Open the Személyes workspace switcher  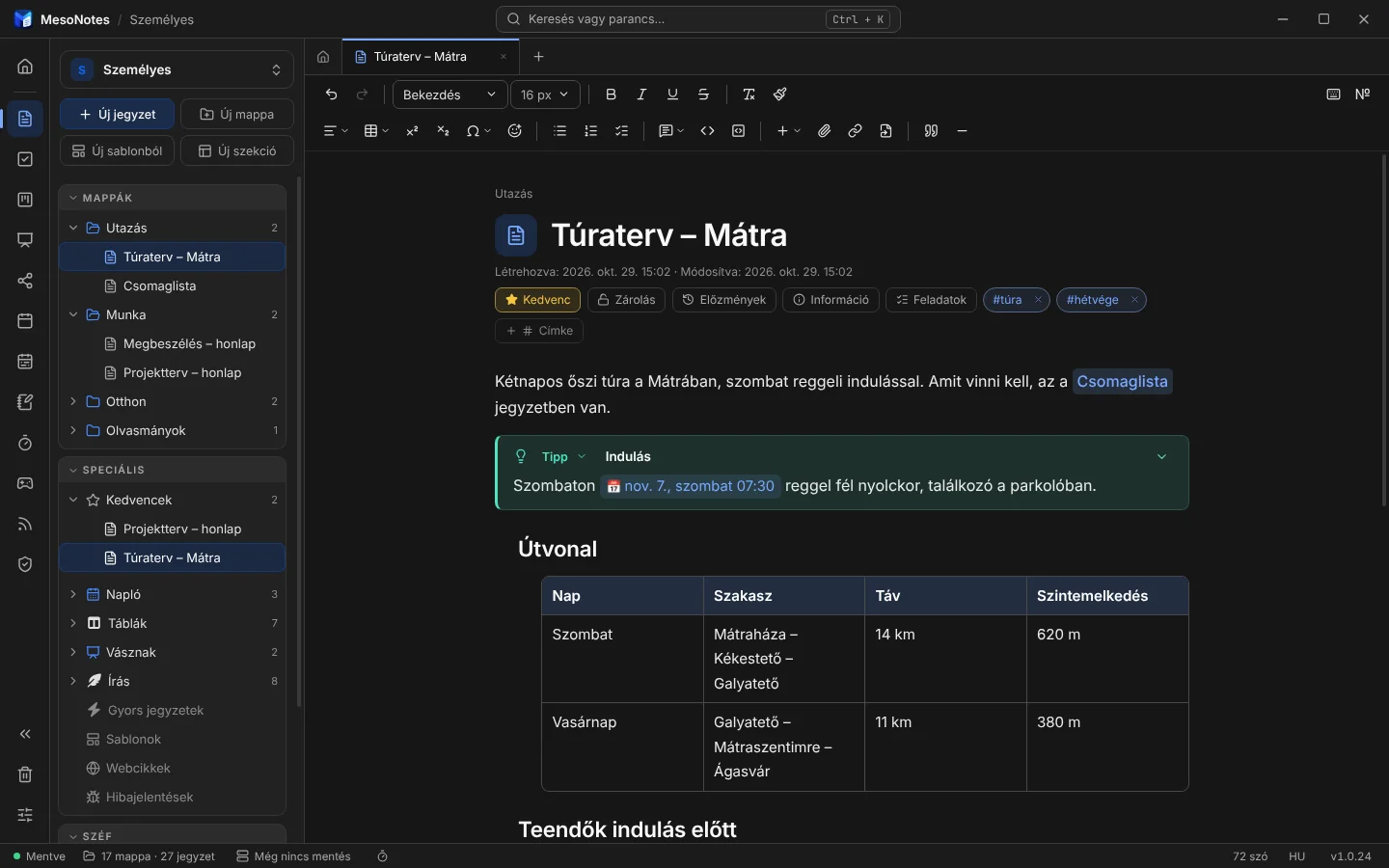click(x=177, y=69)
